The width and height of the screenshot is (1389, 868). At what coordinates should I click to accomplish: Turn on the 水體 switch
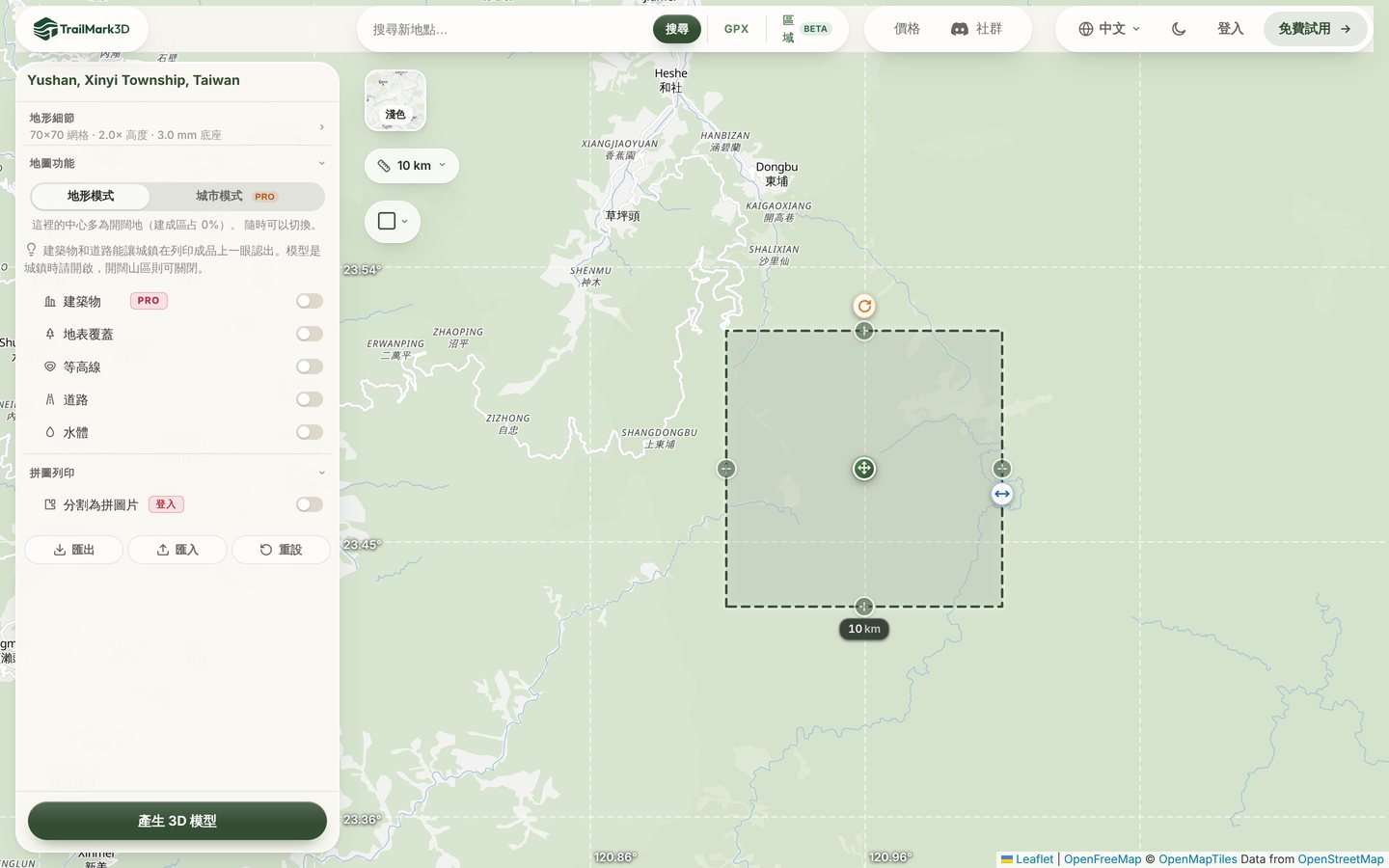pyautogui.click(x=310, y=432)
